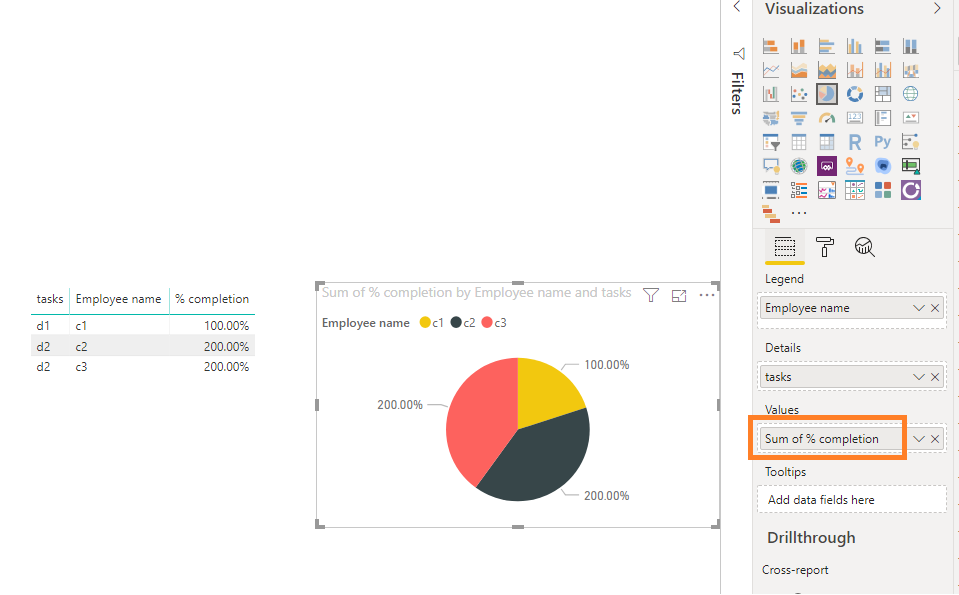
Task: Select the Clustered bar chart visual
Action: click(826, 46)
